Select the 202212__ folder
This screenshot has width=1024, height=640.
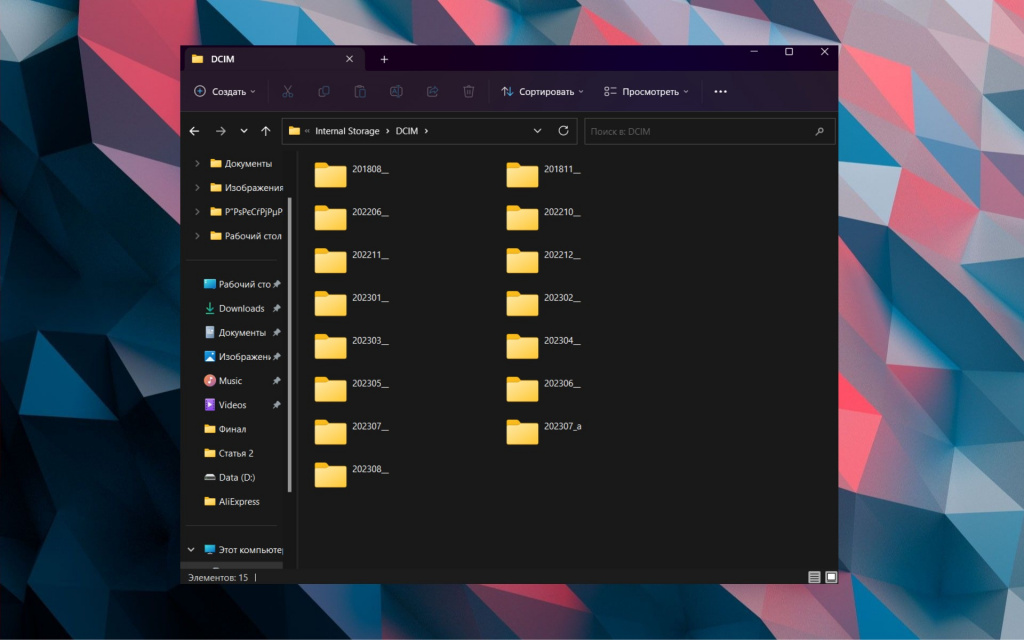(x=543, y=260)
